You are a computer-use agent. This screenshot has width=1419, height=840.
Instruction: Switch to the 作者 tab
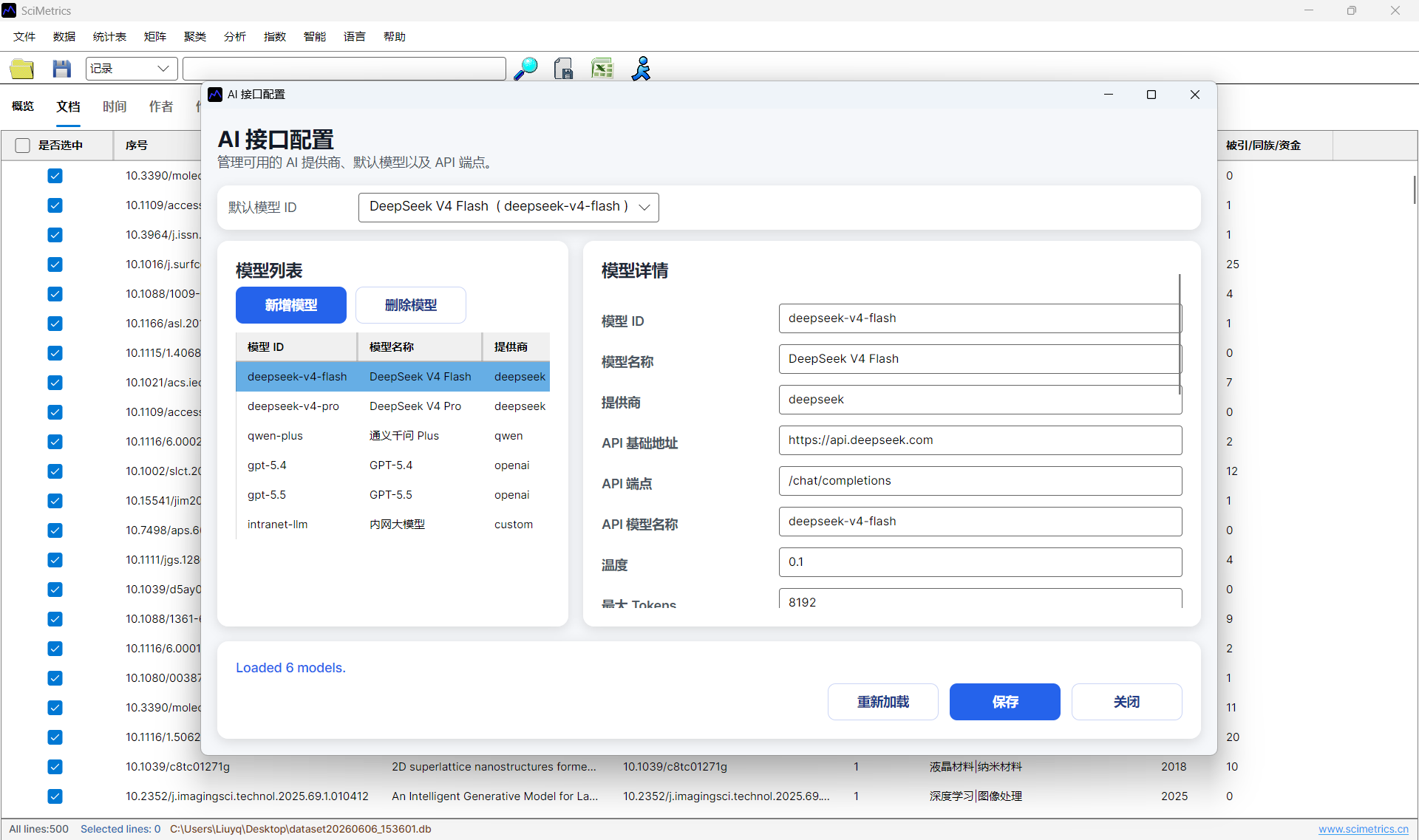(161, 106)
